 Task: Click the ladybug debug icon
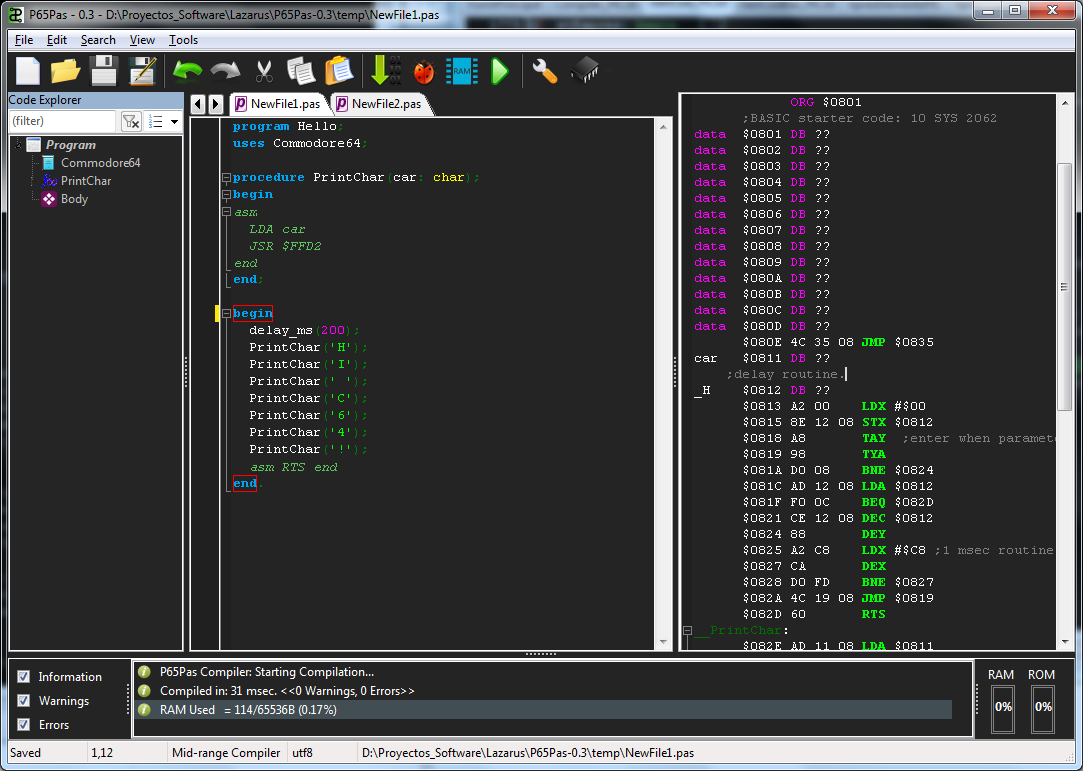point(424,71)
